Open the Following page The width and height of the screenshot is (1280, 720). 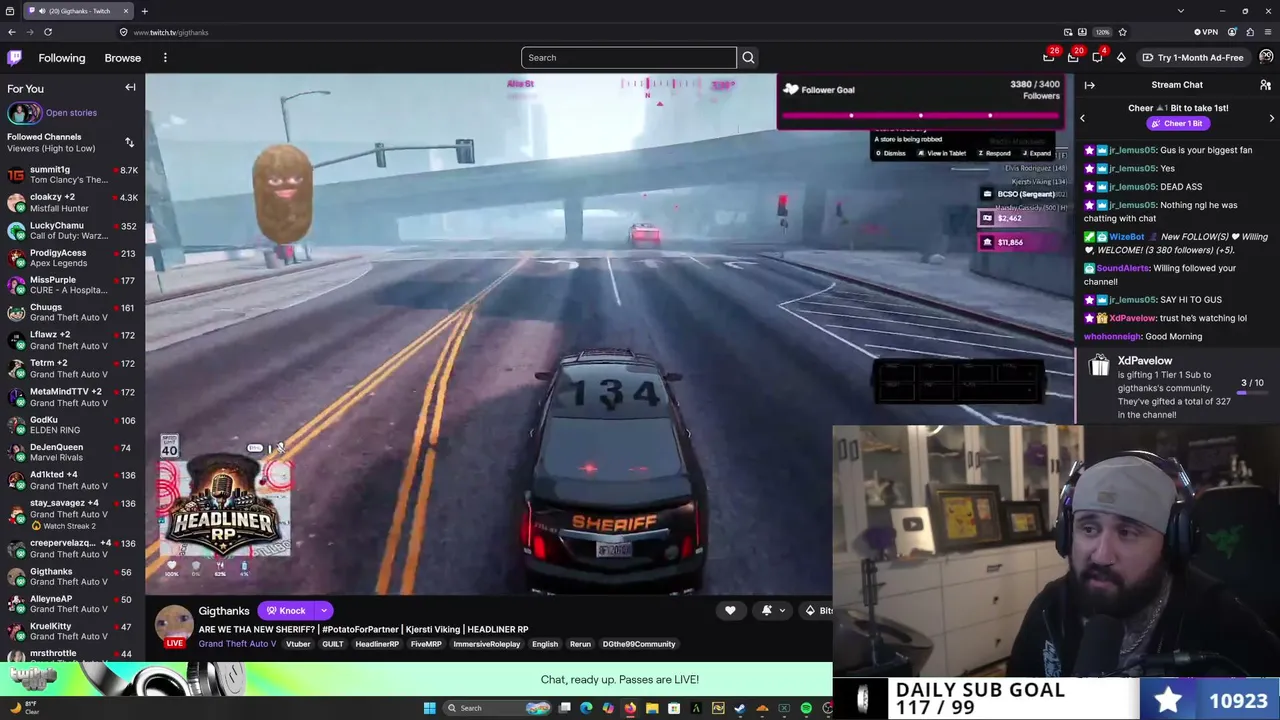pyautogui.click(x=62, y=58)
